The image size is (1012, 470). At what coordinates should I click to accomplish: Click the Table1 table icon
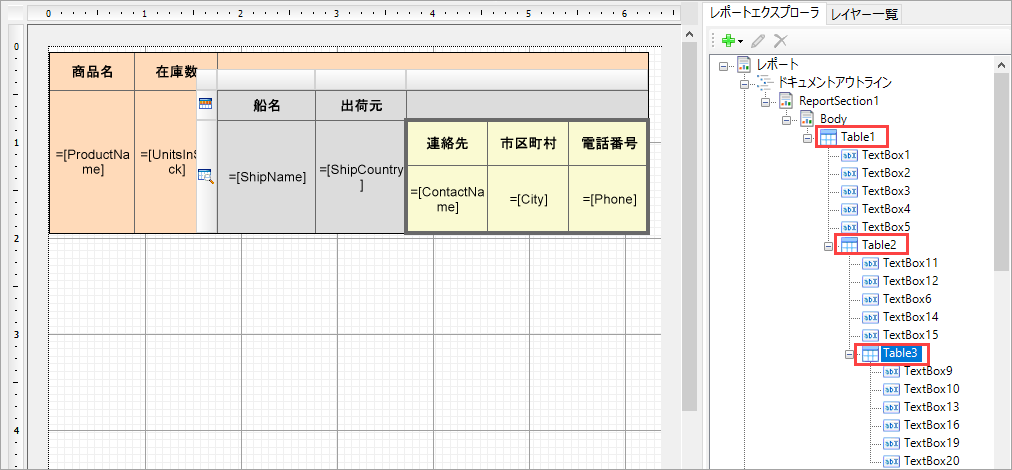(828, 137)
